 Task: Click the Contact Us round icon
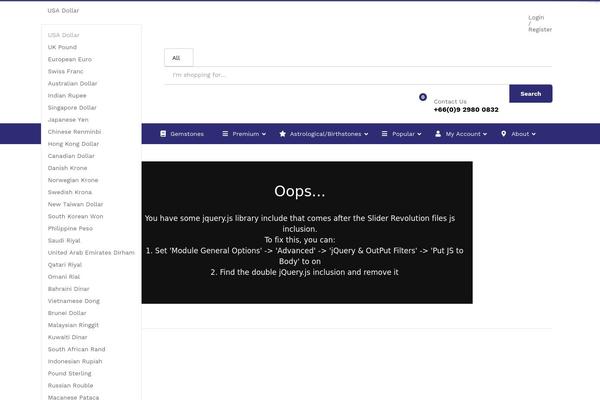tap(423, 97)
